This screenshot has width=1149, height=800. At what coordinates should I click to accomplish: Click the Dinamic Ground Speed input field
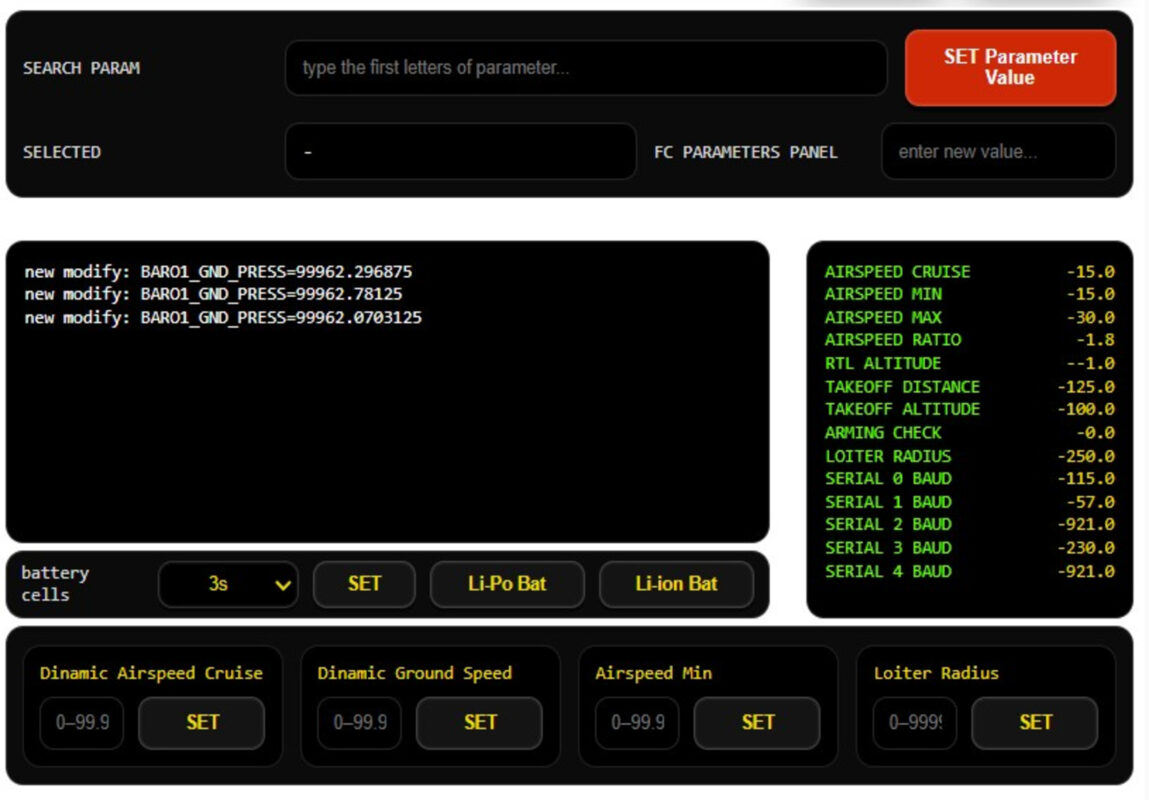tap(359, 722)
